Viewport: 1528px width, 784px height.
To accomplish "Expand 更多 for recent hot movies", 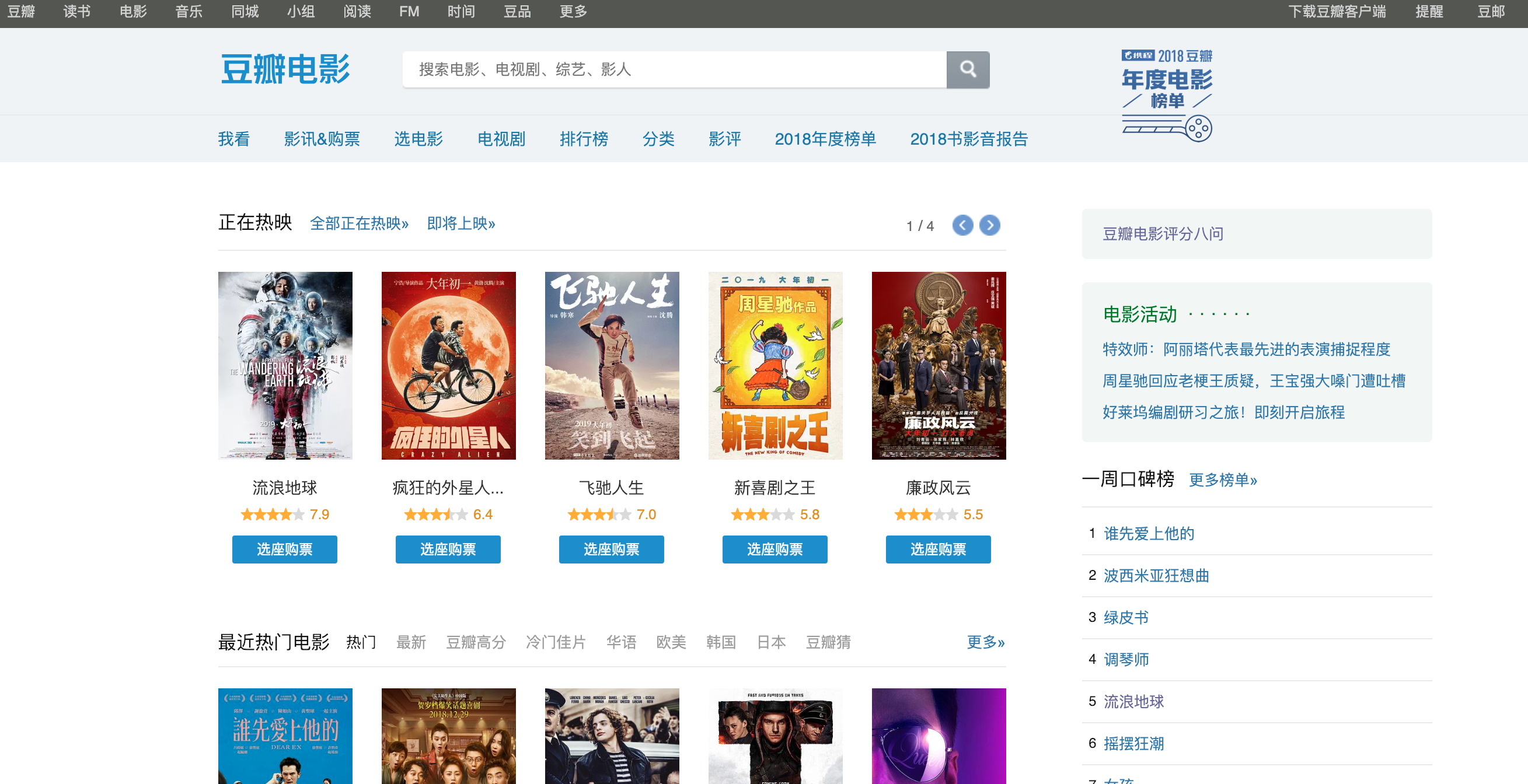I will click(985, 642).
